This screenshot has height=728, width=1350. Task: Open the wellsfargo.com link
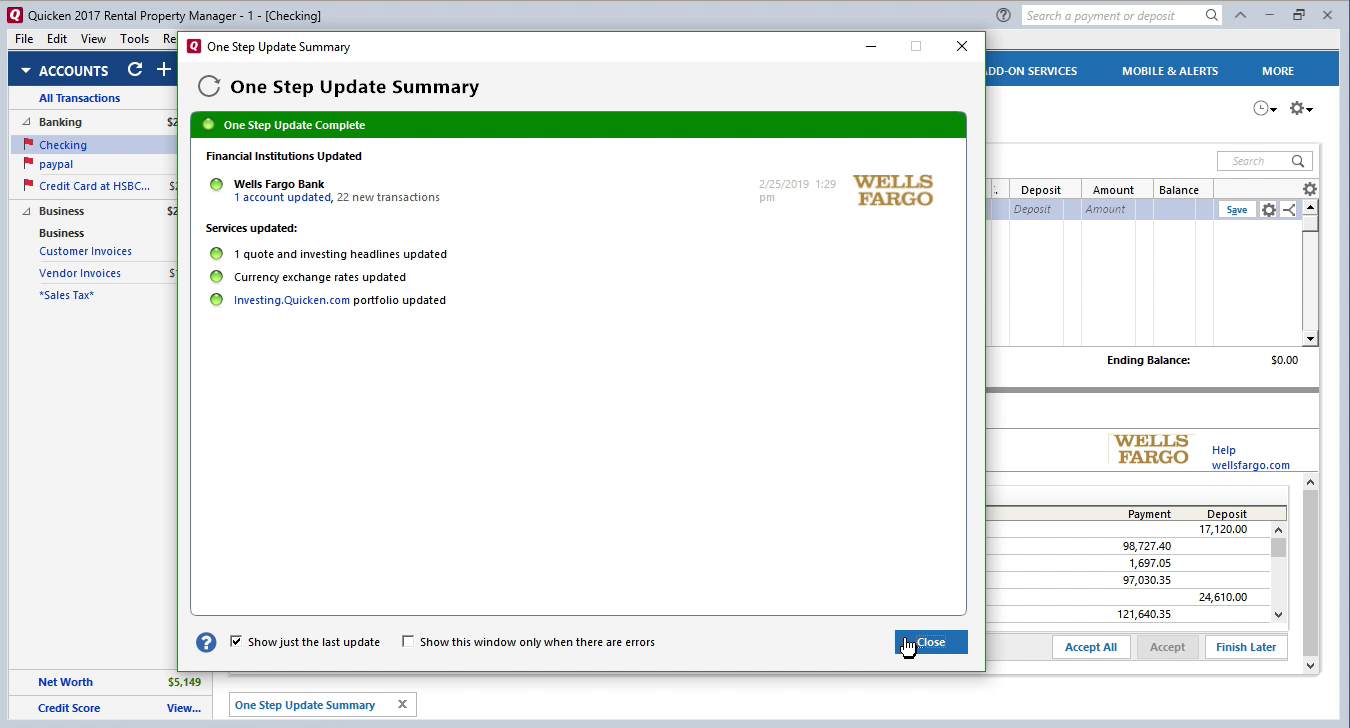1251,465
